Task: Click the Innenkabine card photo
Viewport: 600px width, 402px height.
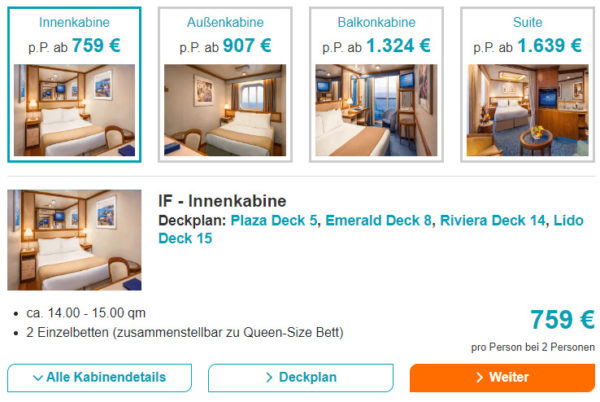Action: 74,110
